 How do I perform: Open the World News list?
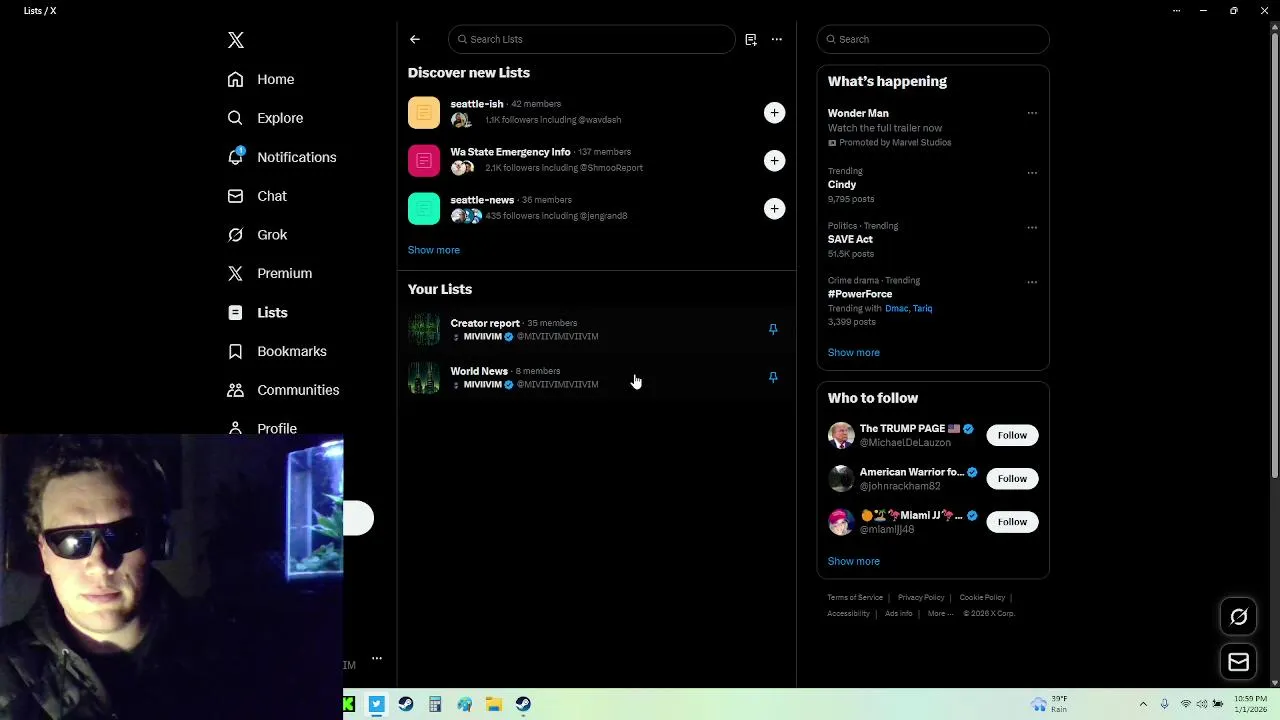coord(597,377)
